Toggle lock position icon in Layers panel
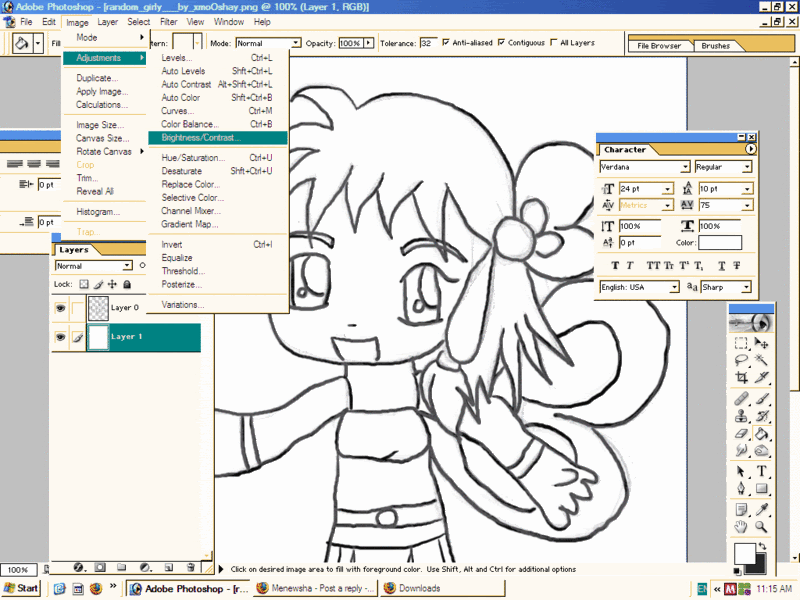 point(112,284)
